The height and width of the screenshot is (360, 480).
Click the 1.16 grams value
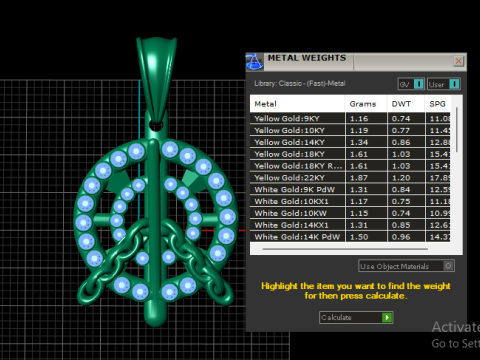tap(359, 119)
